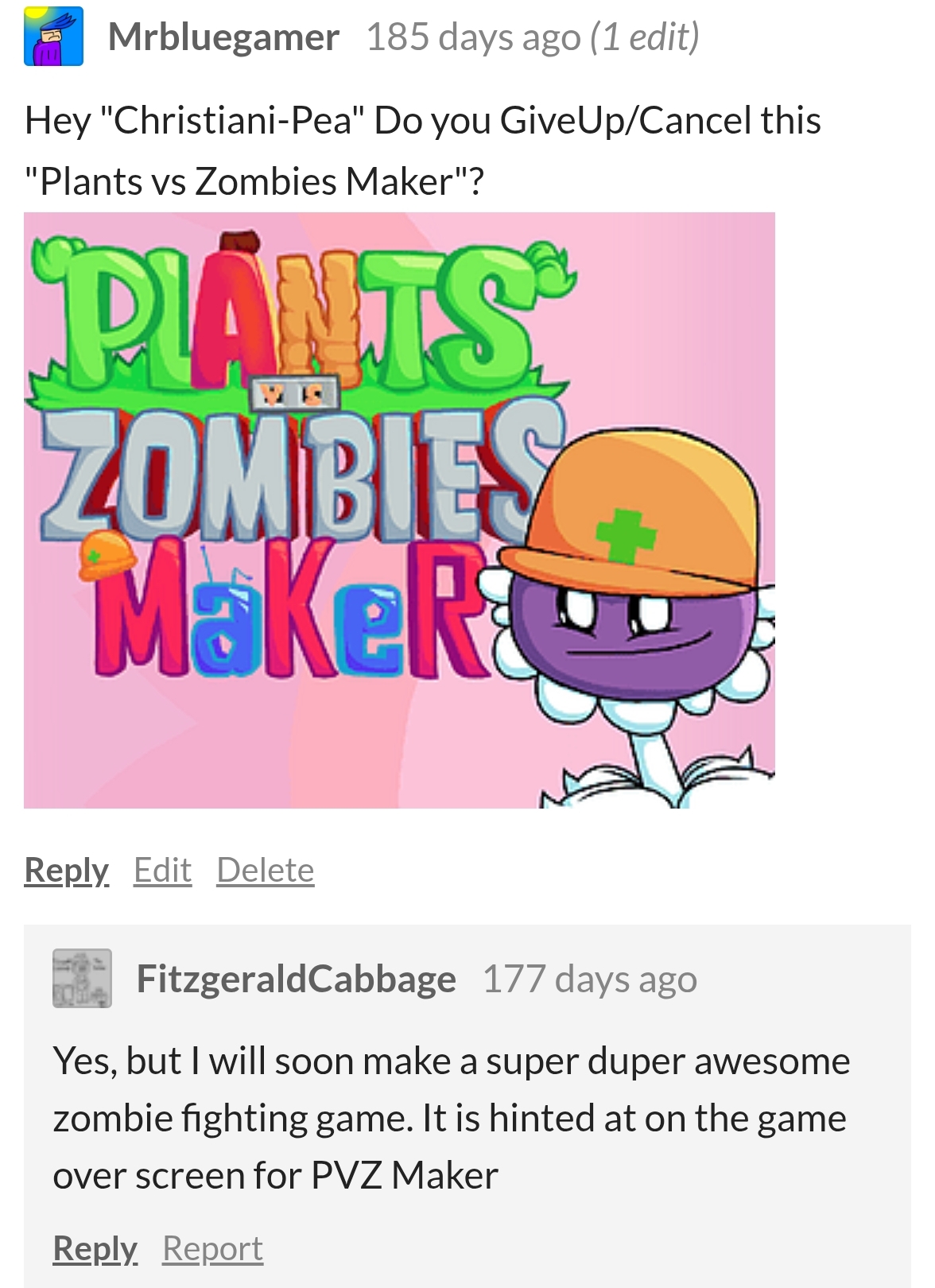Screen dimensions: 935x1288
Task: Click the reply text about zombie fighting game
Action: [x=451, y=1118]
